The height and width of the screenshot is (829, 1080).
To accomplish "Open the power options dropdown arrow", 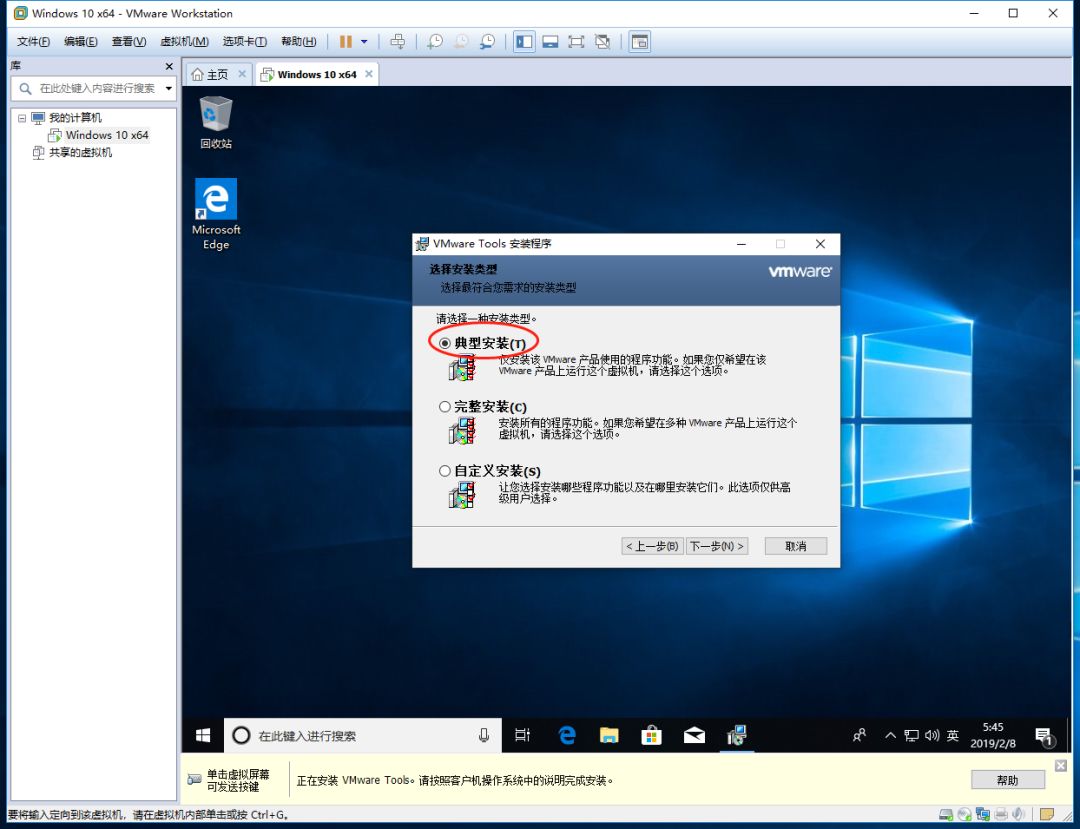I will click(364, 41).
